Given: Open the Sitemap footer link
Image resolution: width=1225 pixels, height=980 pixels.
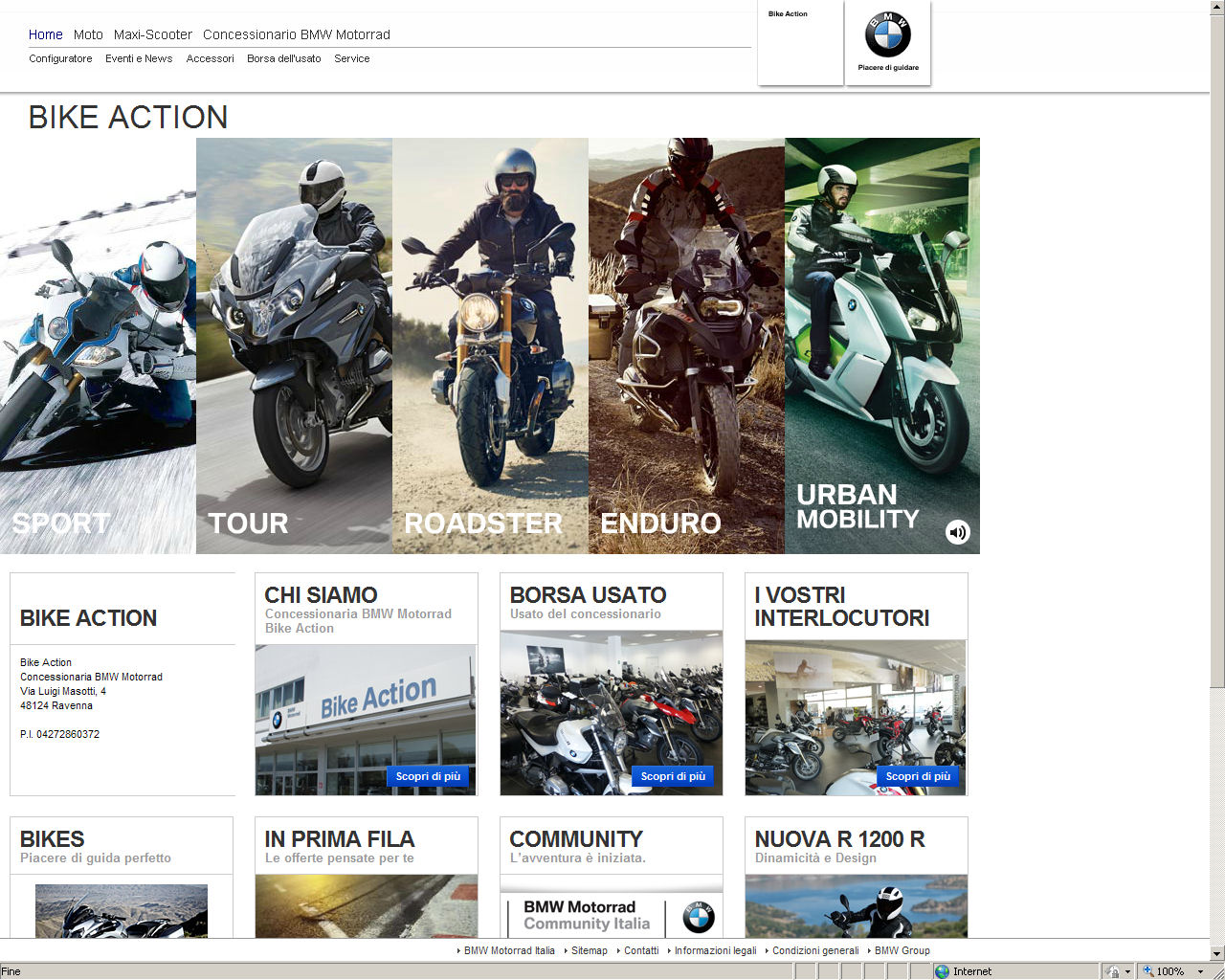Looking at the screenshot, I should click(x=590, y=950).
